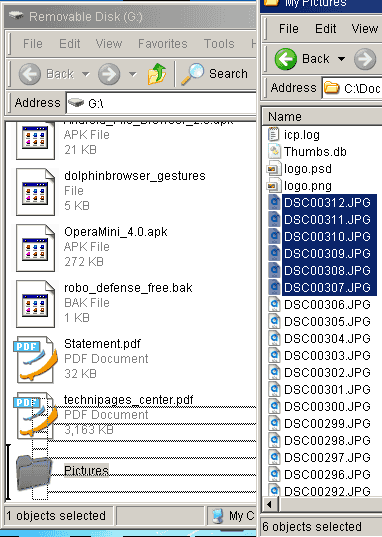Click highlighted DSC00309.JPG
Image resolution: width=382 pixels, height=537 pixels.
327,253
